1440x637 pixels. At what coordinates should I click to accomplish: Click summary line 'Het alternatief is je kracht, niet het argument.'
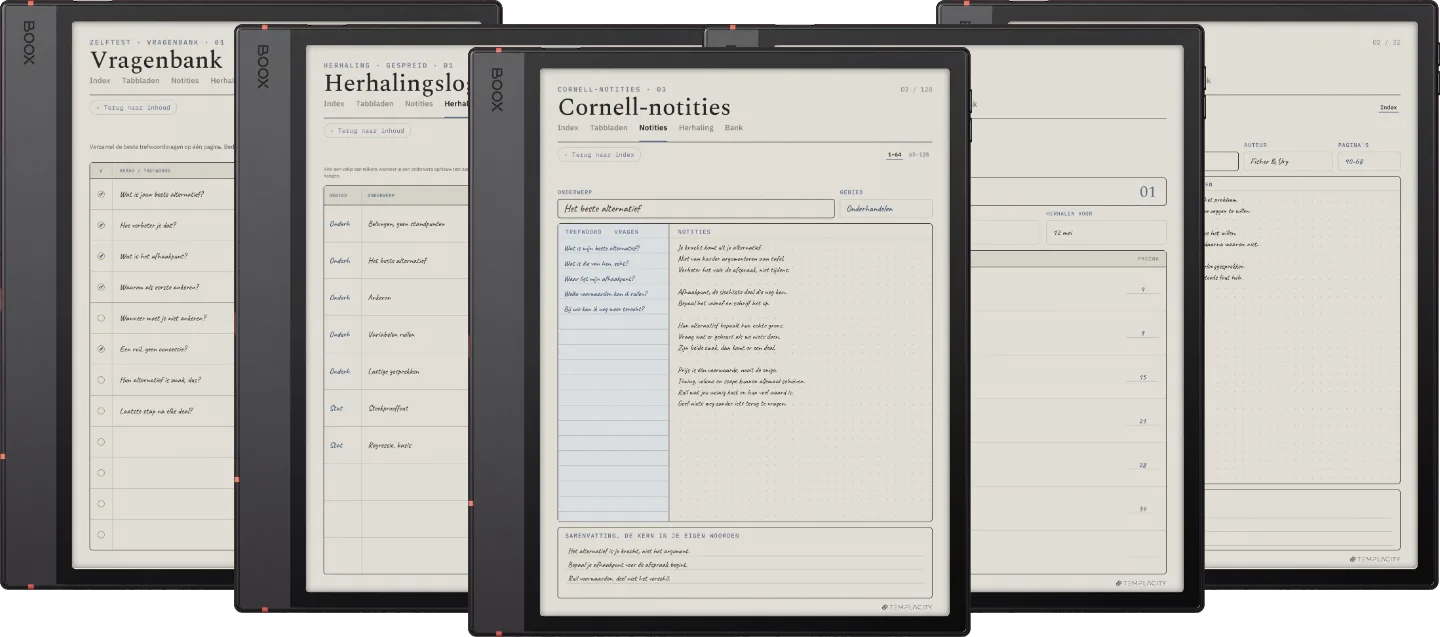tap(628, 551)
